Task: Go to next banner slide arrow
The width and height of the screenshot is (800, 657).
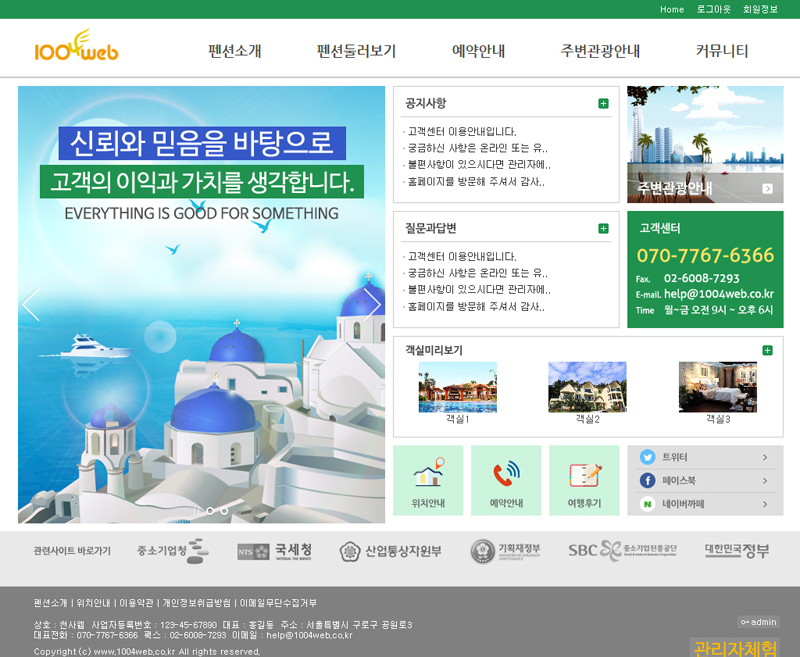Action: point(372,304)
